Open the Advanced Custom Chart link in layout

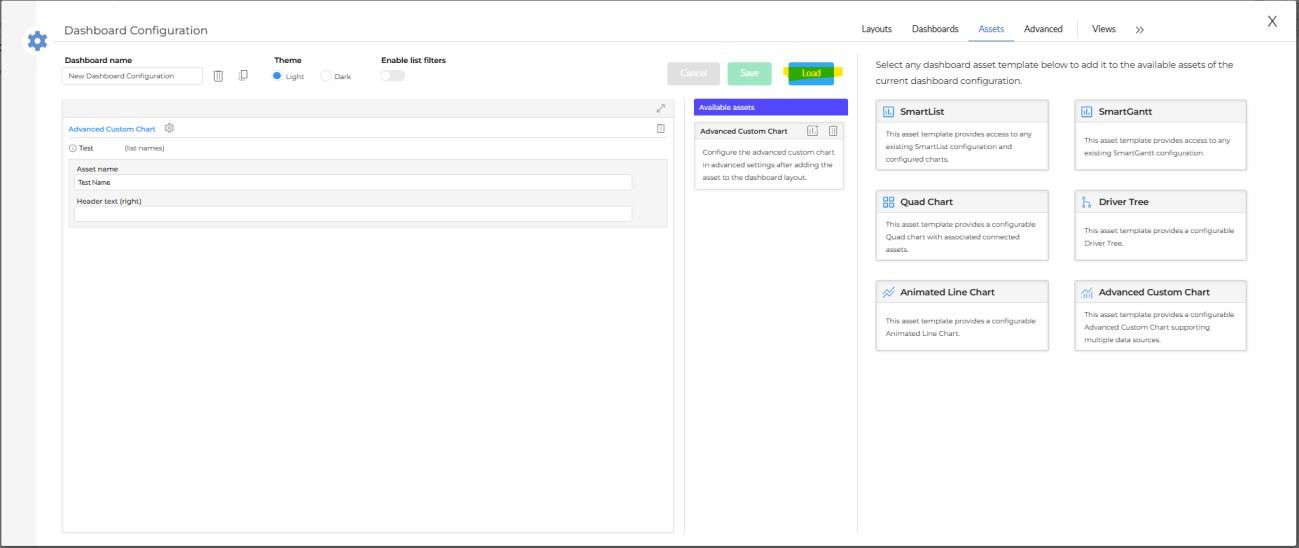[112, 129]
